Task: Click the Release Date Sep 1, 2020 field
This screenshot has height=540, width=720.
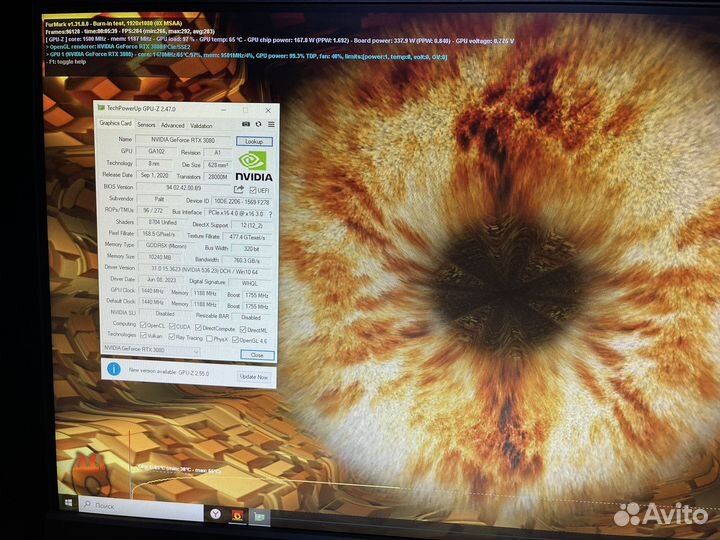Action: [154, 175]
